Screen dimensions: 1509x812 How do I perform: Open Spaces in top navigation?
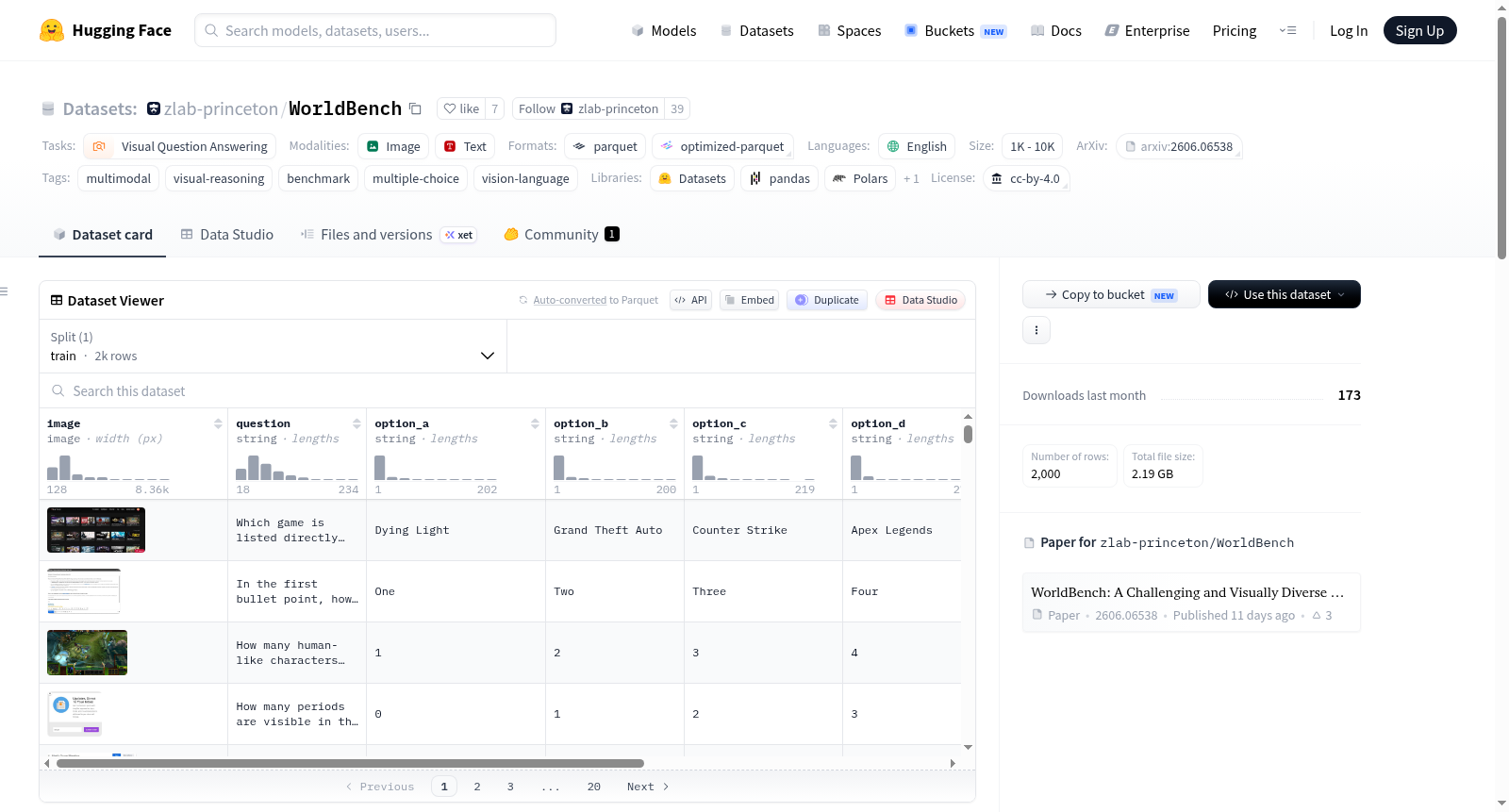pos(849,30)
